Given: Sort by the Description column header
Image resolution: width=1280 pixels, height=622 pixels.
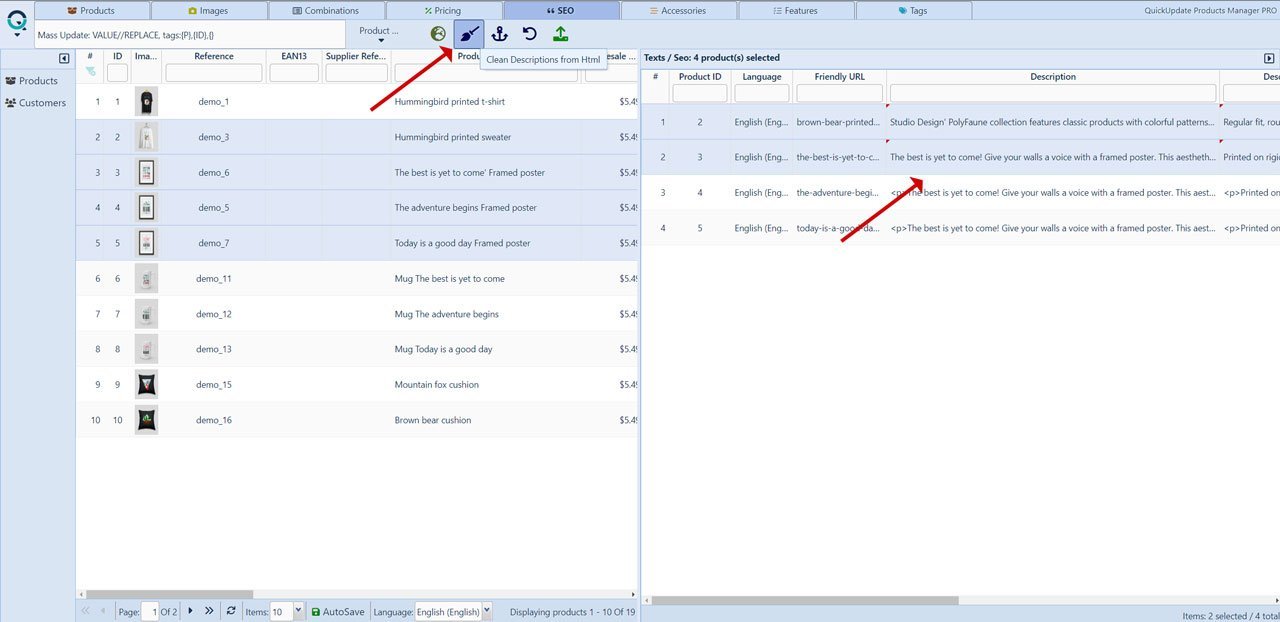Looking at the screenshot, I should [1053, 77].
